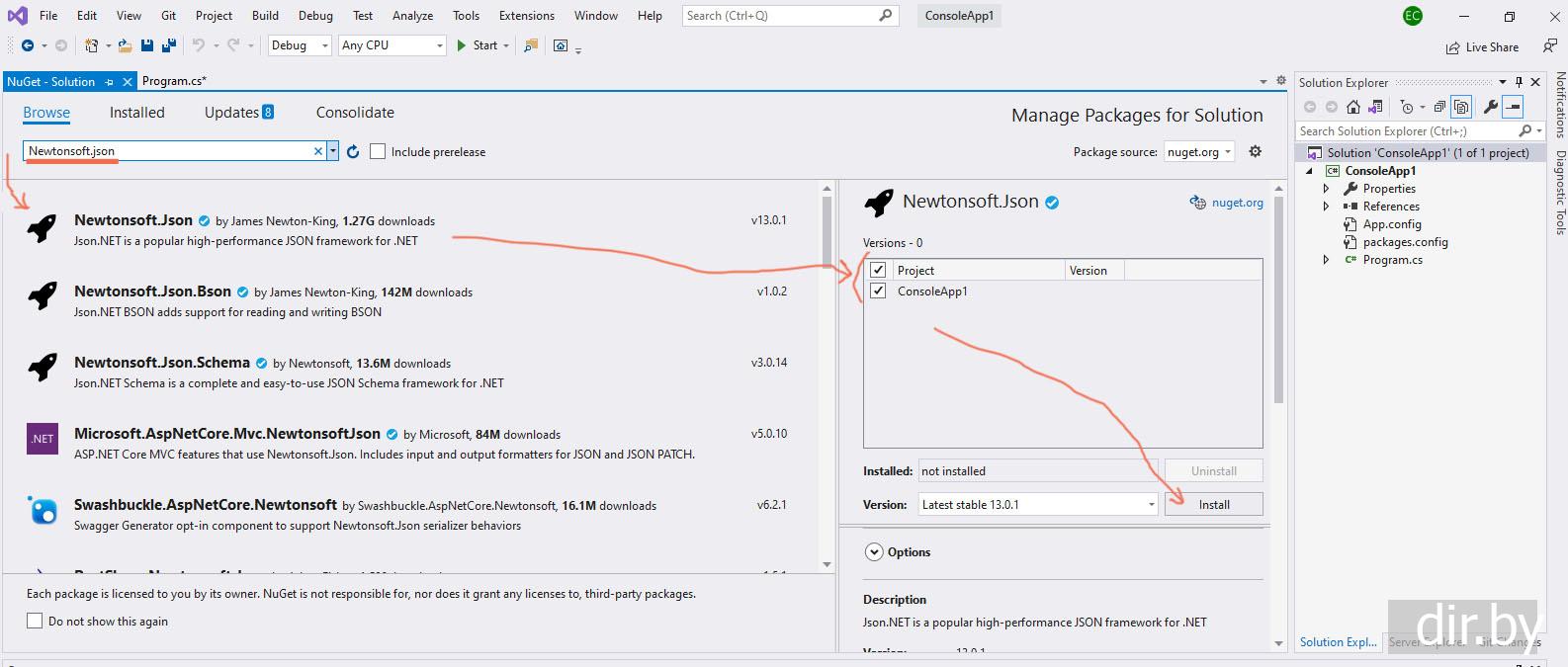This screenshot has height=667, width=1568.
Task: Click the Find in Files toolbar icon
Action: 531,45
